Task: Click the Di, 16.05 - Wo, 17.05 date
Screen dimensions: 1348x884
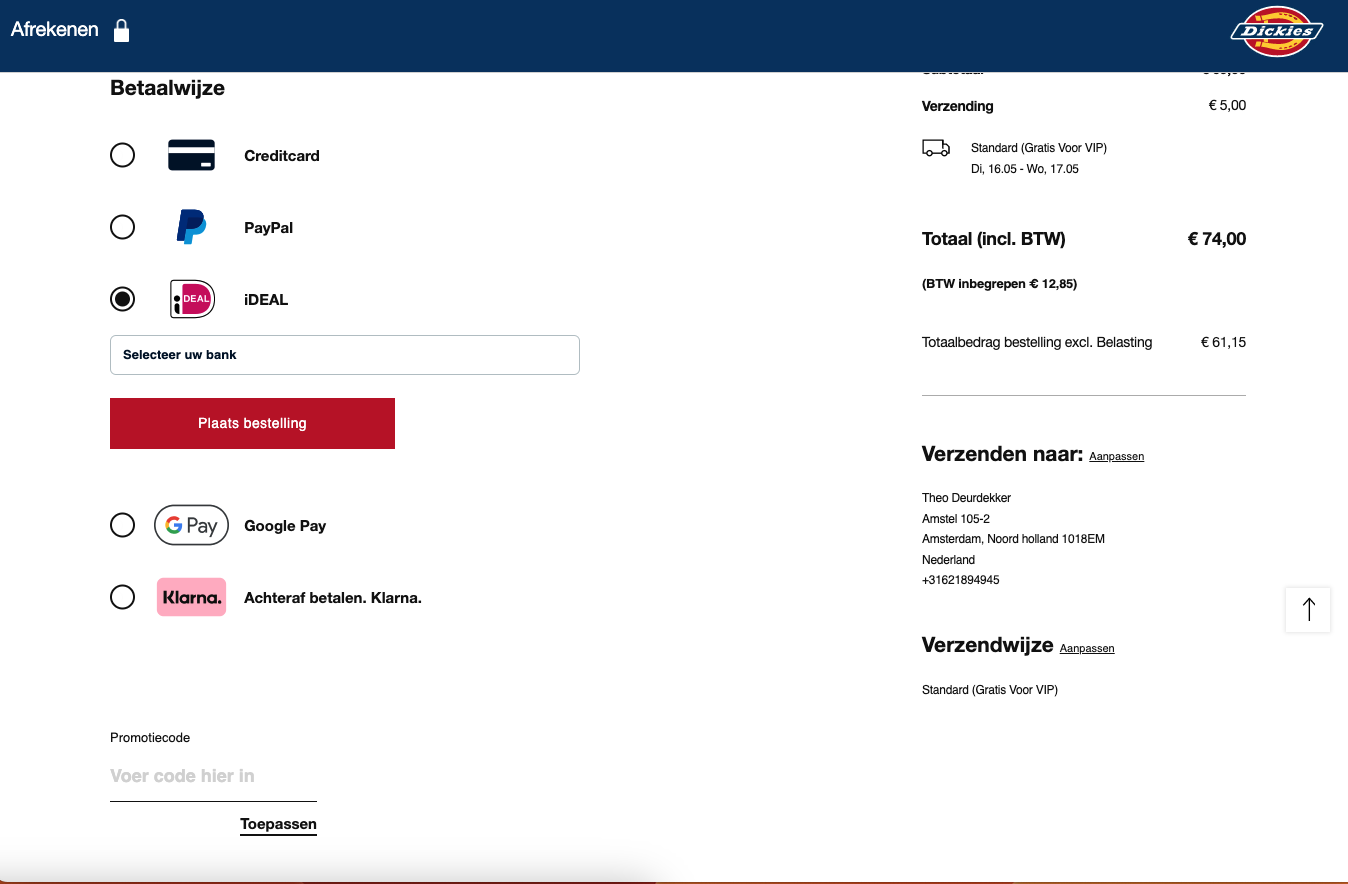Action: click(x=1025, y=169)
